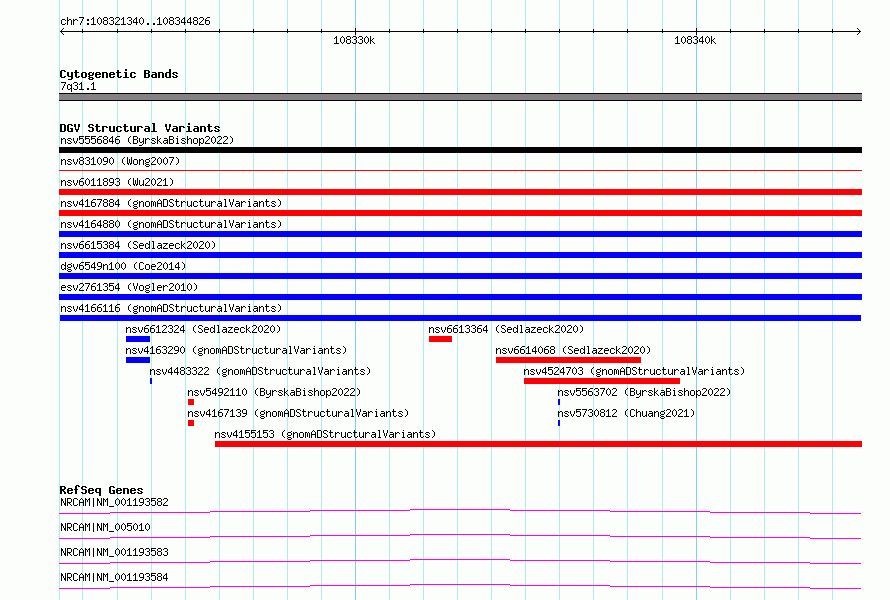Click the black nsv5556846 variant bar

[x=460, y=150]
